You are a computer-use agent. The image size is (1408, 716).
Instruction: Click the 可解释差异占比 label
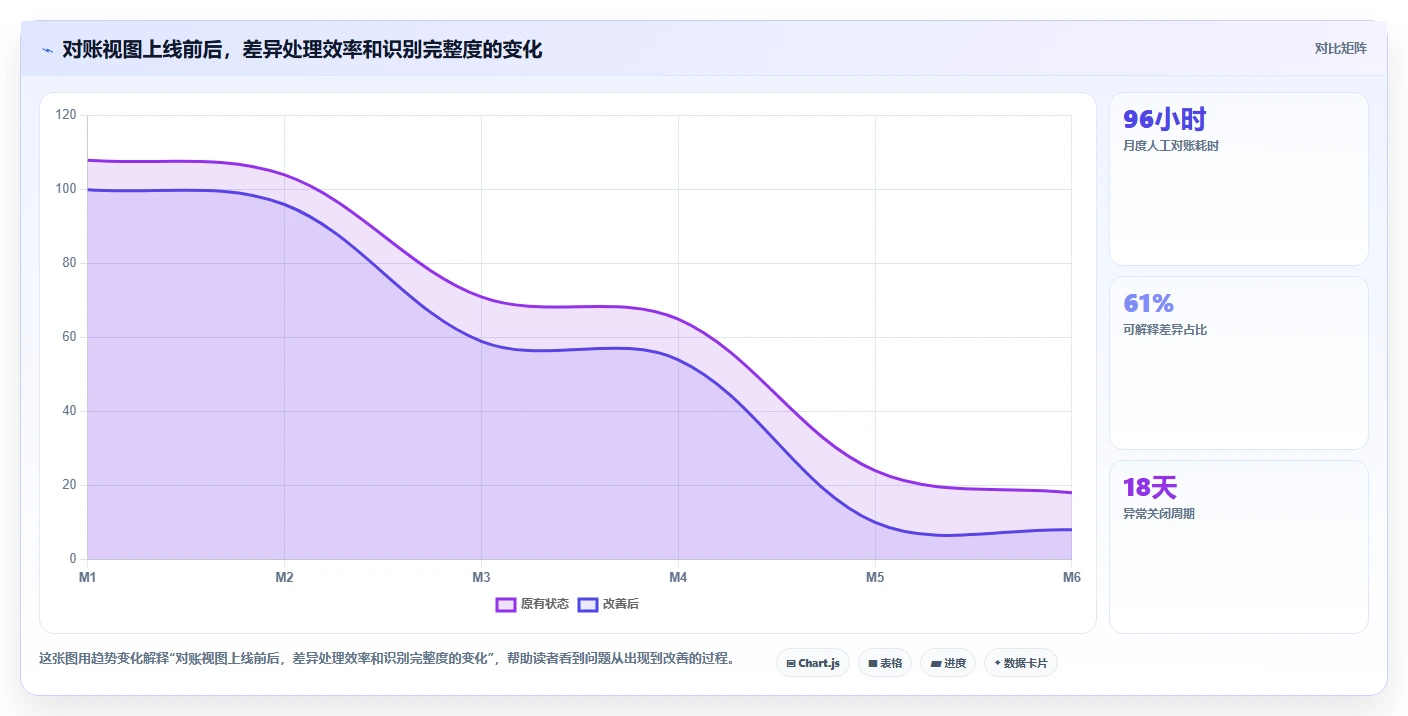pos(1165,330)
